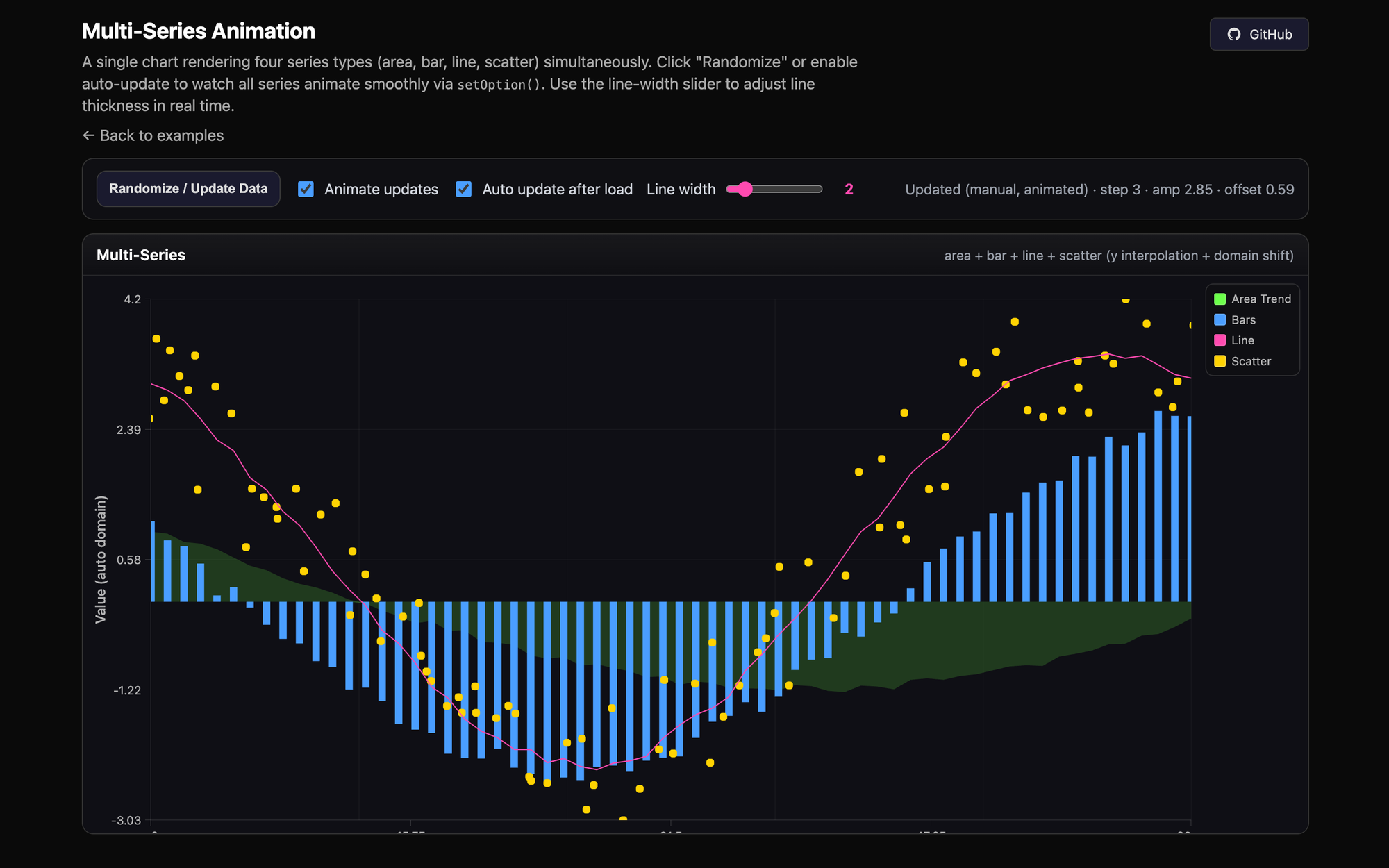Select the Area Trend legend label

tap(1261, 299)
